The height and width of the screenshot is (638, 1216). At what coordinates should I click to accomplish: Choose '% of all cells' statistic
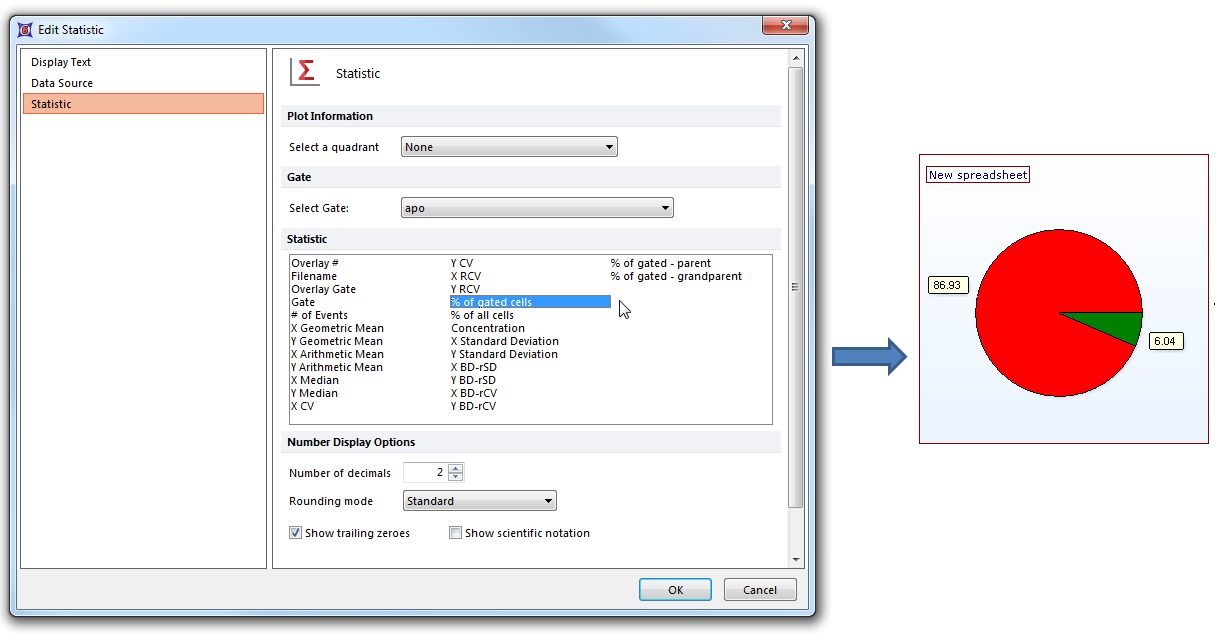tap(482, 315)
